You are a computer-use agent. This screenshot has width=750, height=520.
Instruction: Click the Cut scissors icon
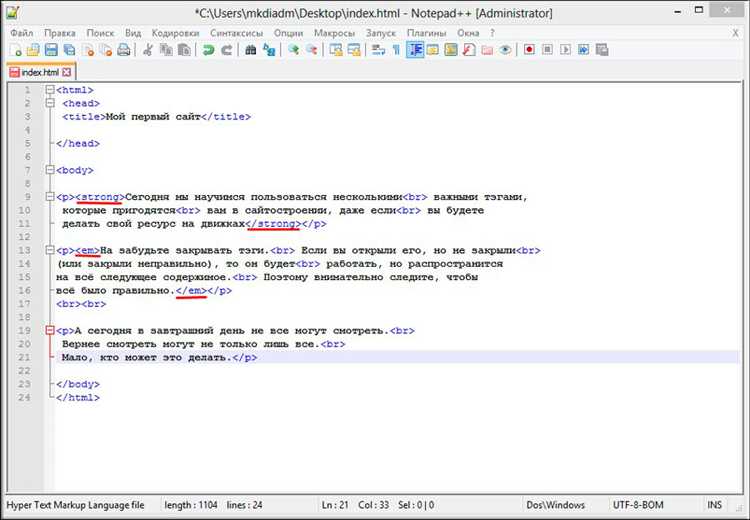(x=148, y=50)
